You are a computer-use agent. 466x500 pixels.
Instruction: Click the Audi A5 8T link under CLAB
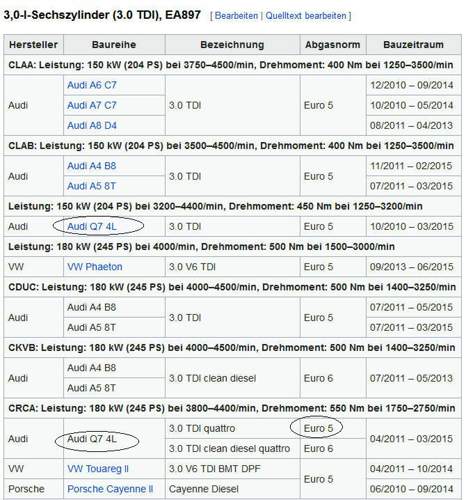pos(91,186)
